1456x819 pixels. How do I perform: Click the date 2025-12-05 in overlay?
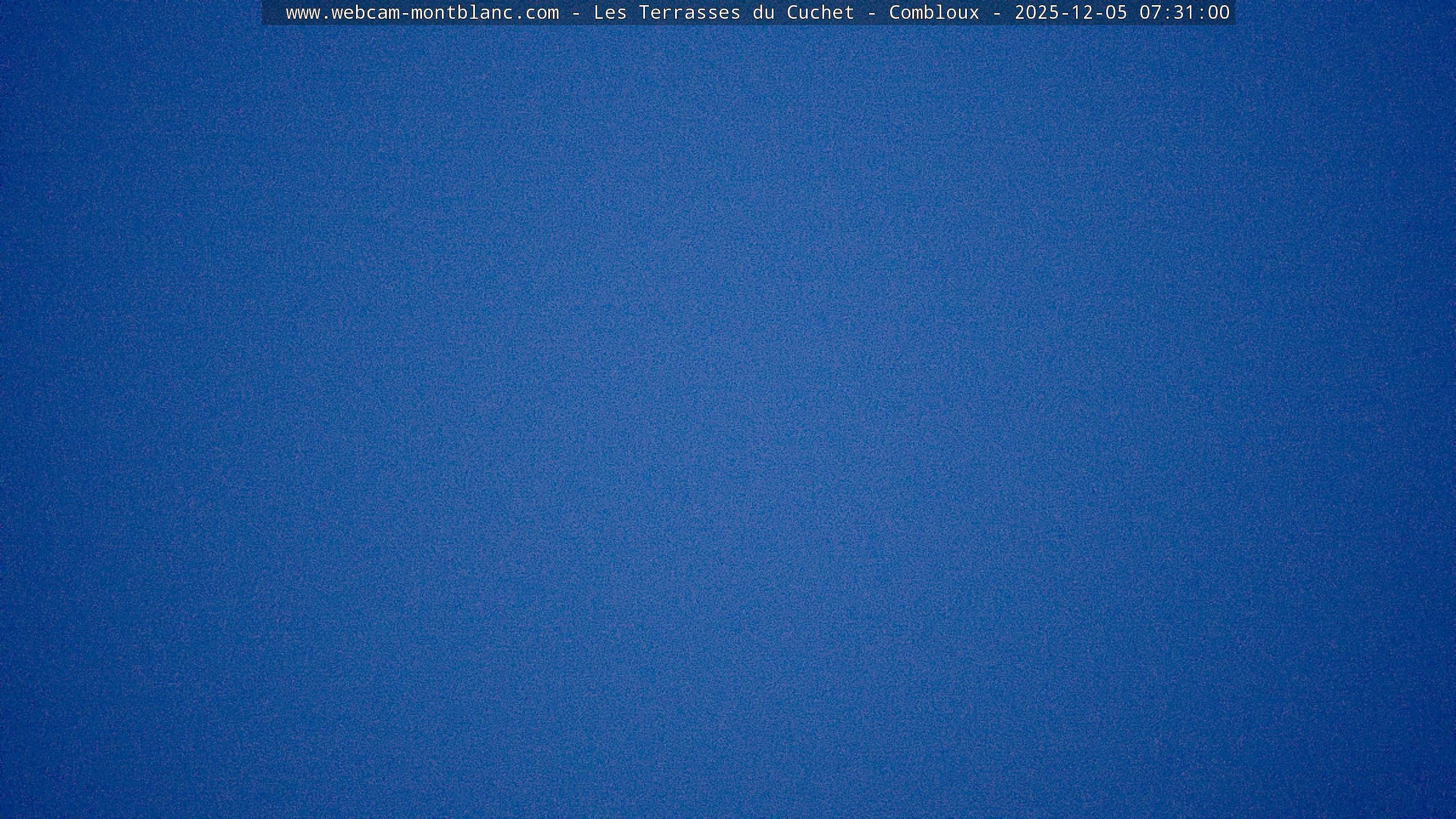pyautogui.click(x=1070, y=13)
